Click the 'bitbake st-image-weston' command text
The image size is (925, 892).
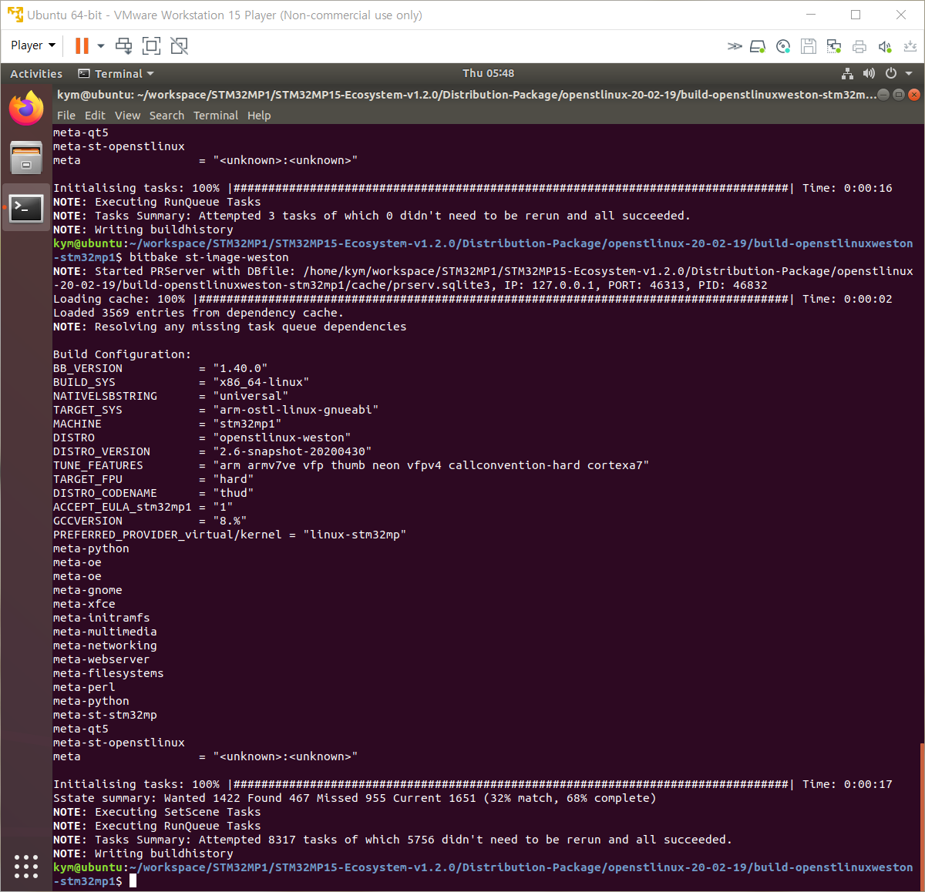pos(209,257)
